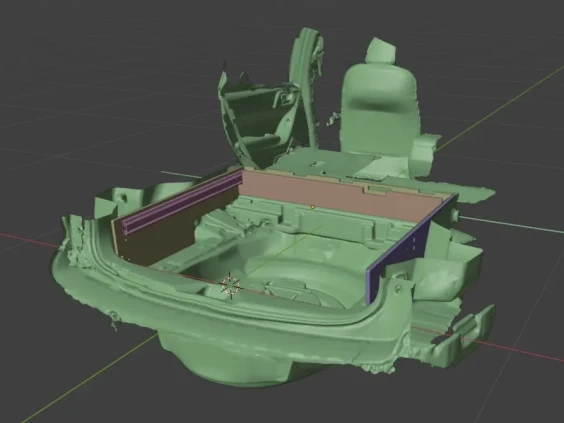Select the car seat headrest mesh

381,53
